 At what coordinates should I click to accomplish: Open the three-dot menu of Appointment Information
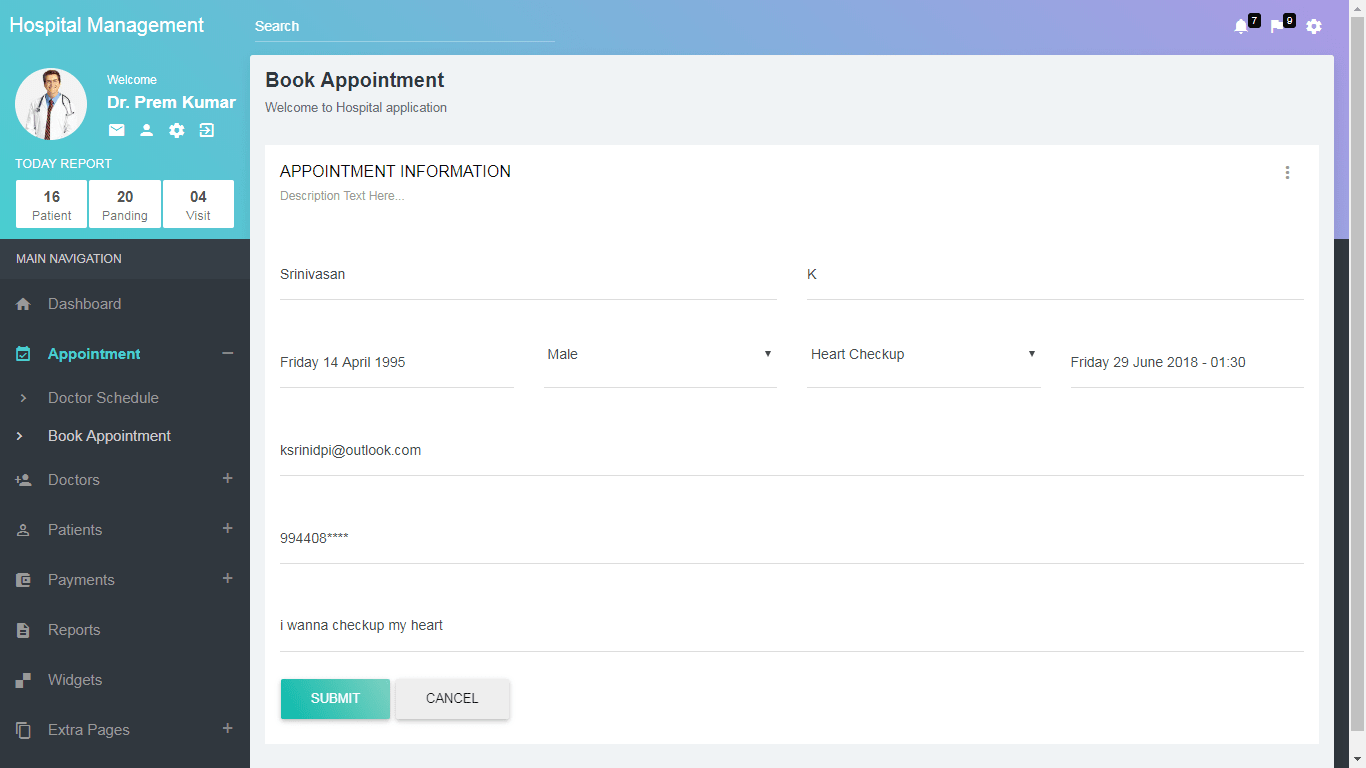[1287, 172]
